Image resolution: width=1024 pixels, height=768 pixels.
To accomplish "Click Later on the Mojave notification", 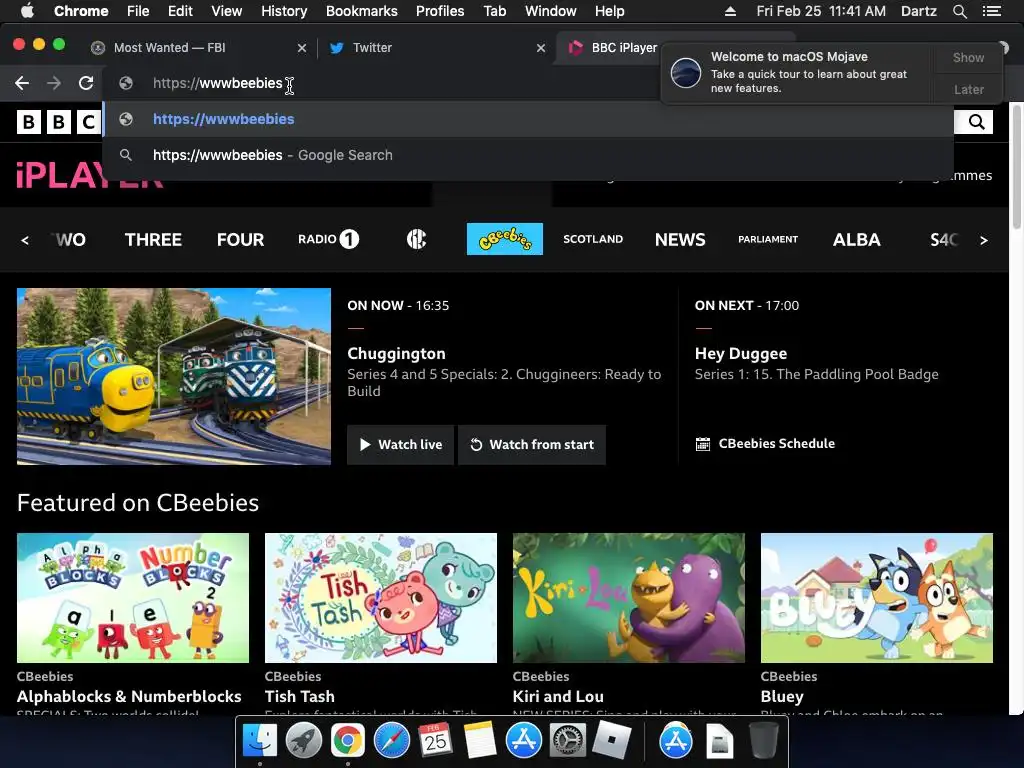I will [x=968, y=89].
